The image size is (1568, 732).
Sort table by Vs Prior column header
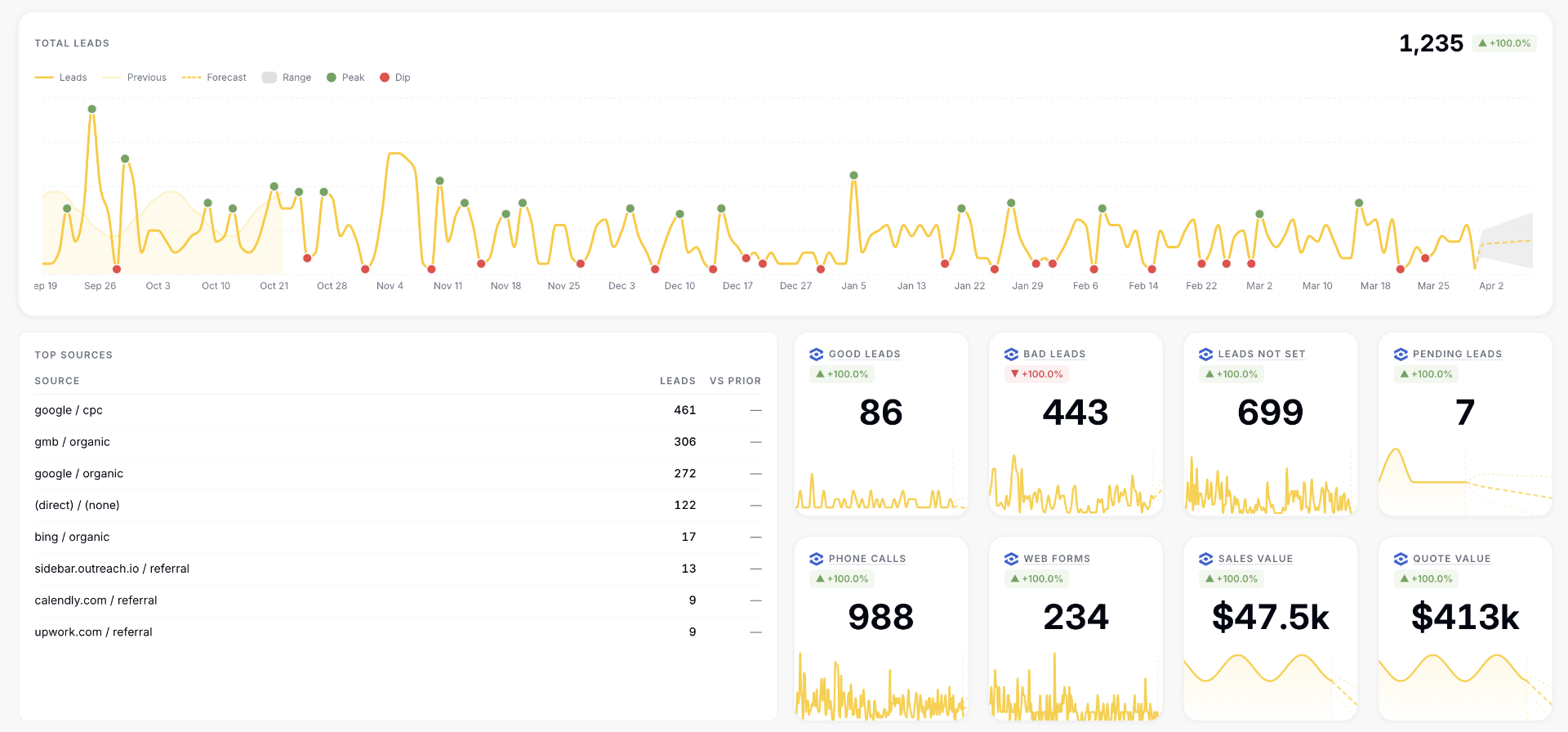(x=735, y=381)
